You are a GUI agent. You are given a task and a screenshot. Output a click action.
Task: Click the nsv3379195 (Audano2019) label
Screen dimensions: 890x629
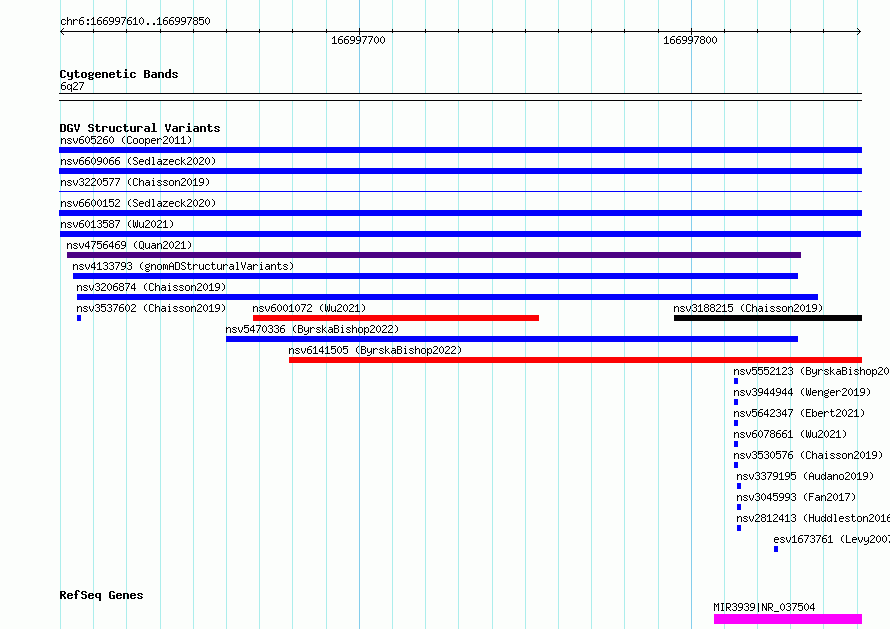[x=805, y=476]
